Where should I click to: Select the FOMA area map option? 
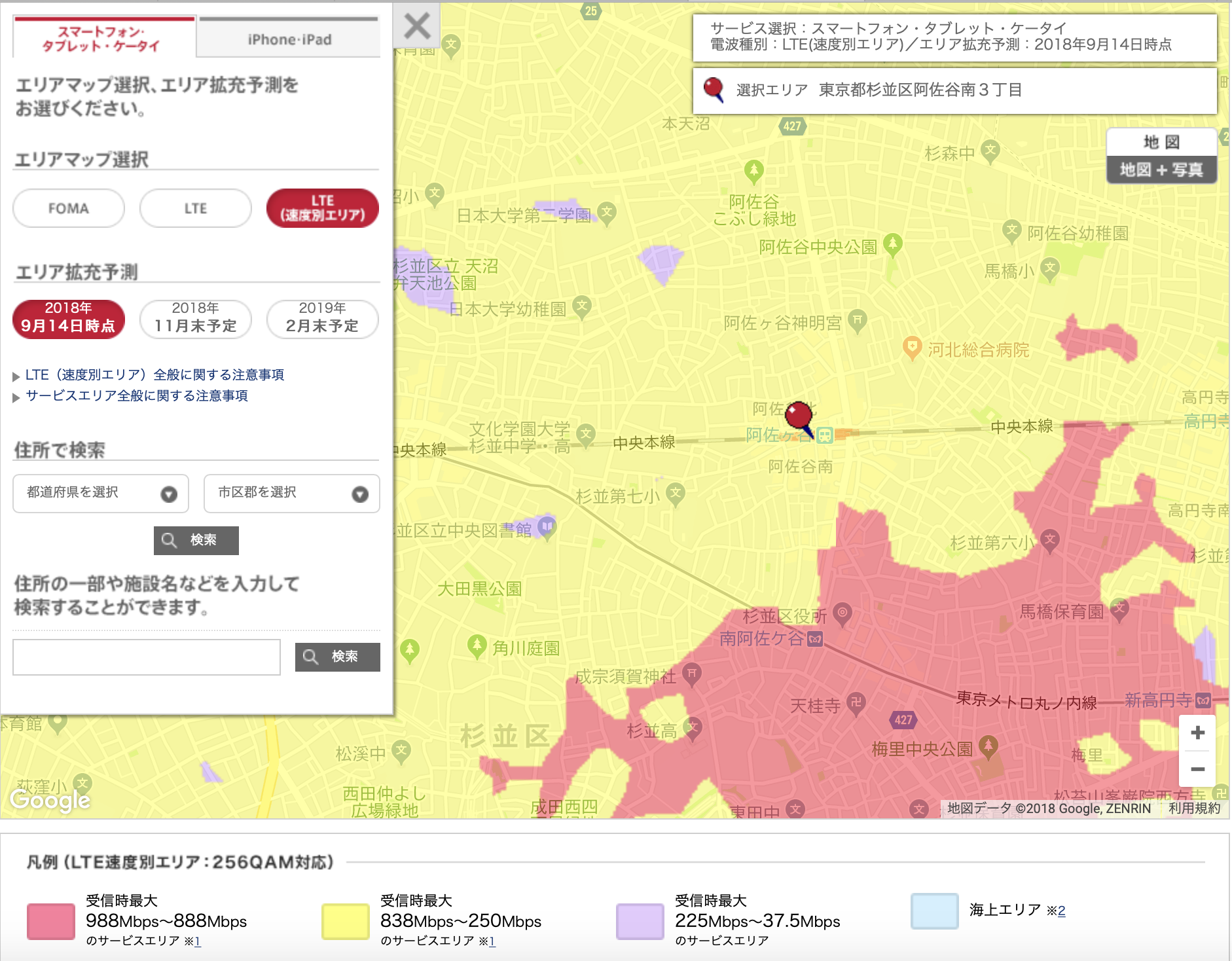(x=68, y=208)
